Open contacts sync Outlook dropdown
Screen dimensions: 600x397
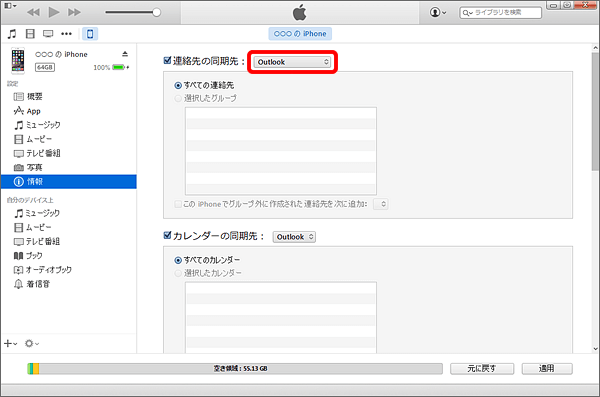[x=292, y=62]
